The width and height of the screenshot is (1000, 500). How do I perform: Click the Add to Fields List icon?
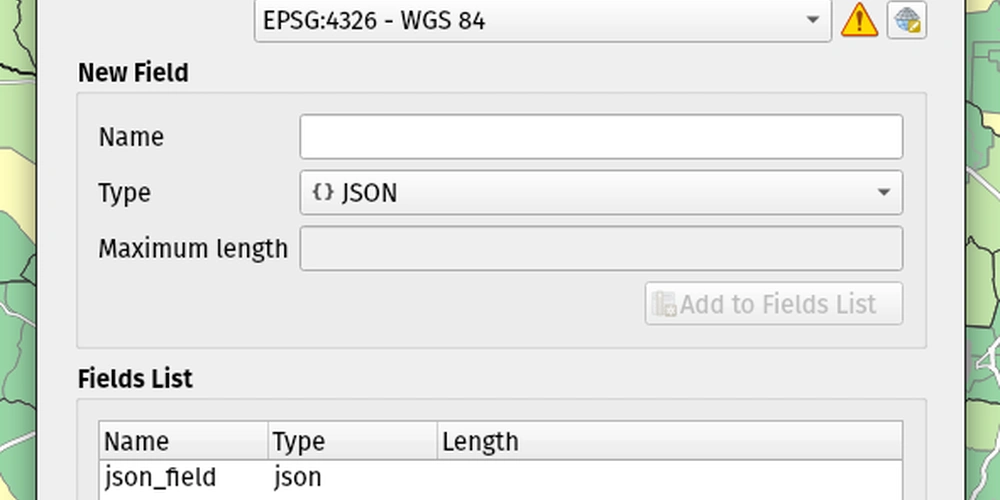664,304
